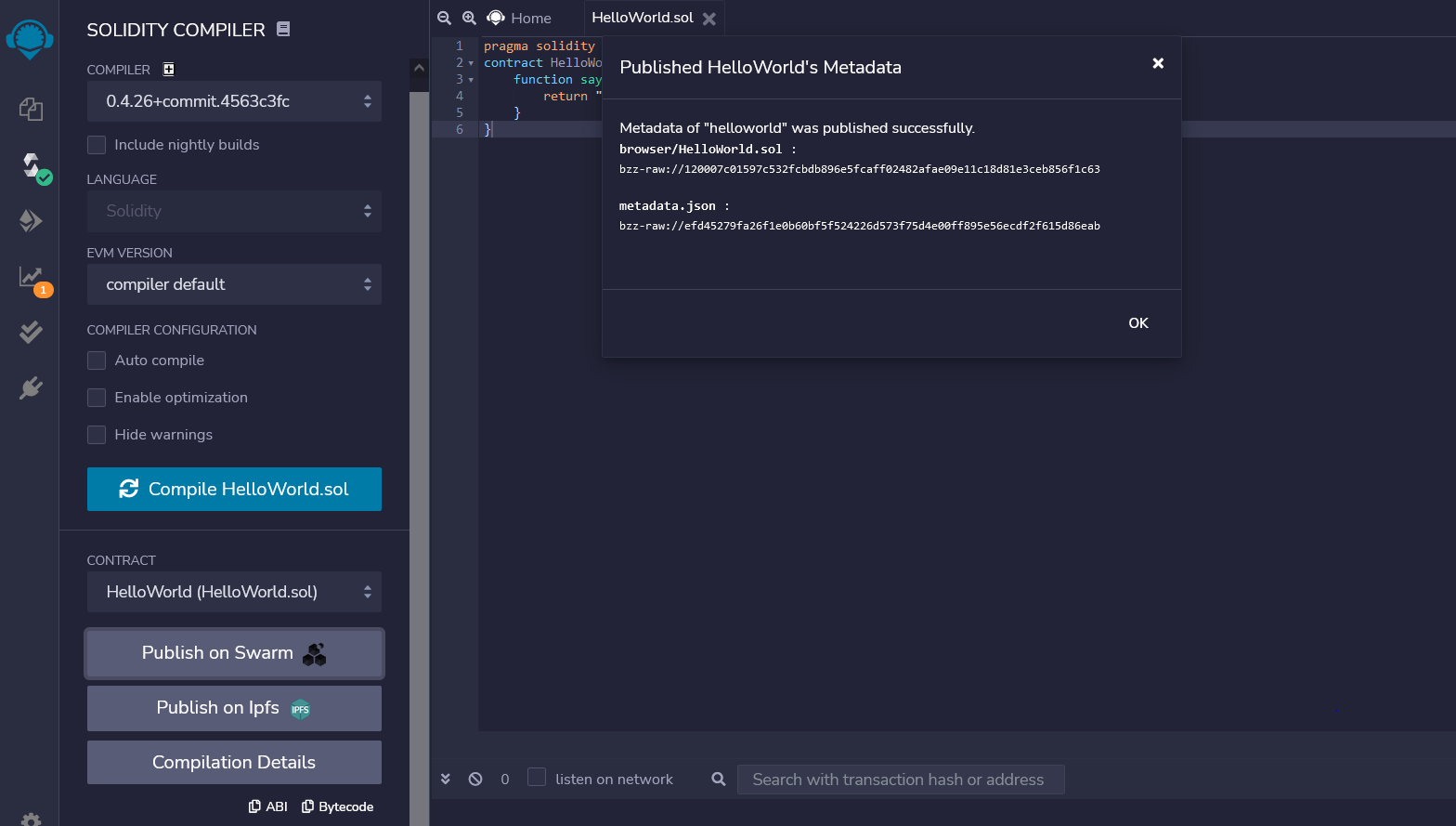Click the 'pragma solidity' code line
The width and height of the screenshot is (1456, 826).
[539, 46]
